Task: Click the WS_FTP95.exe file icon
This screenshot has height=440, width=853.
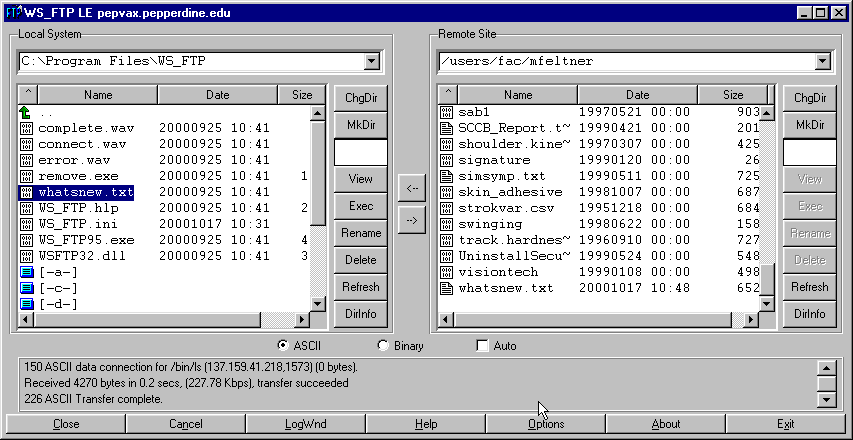Action: coord(26,240)
